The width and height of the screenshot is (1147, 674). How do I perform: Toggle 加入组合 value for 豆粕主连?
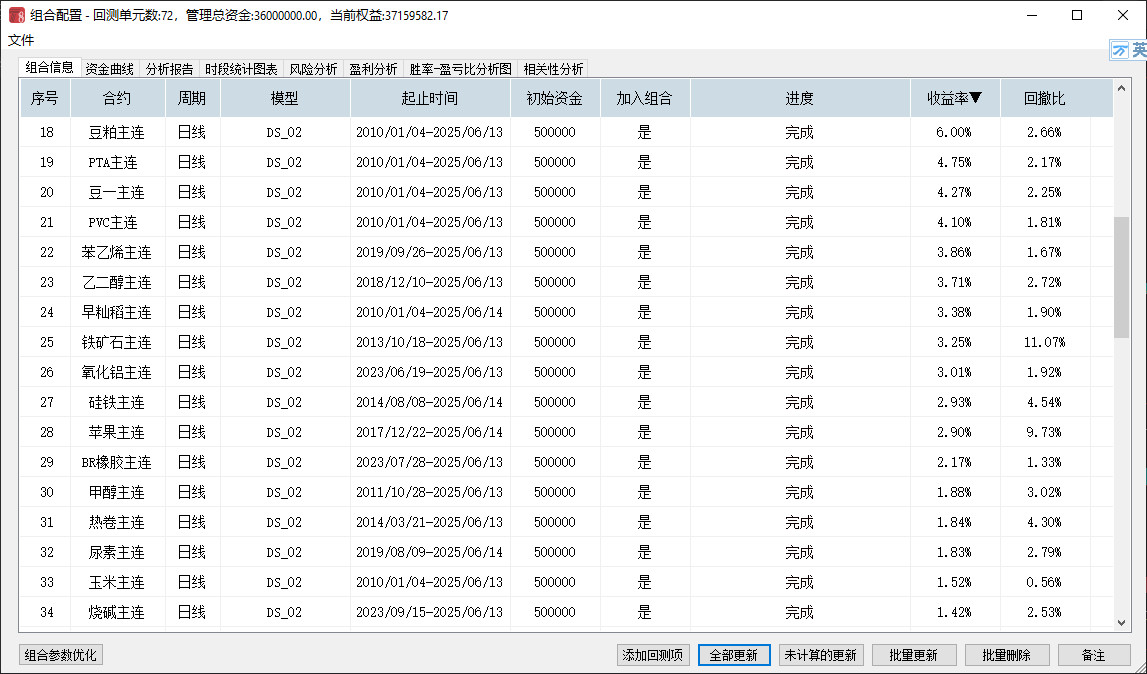644,132
